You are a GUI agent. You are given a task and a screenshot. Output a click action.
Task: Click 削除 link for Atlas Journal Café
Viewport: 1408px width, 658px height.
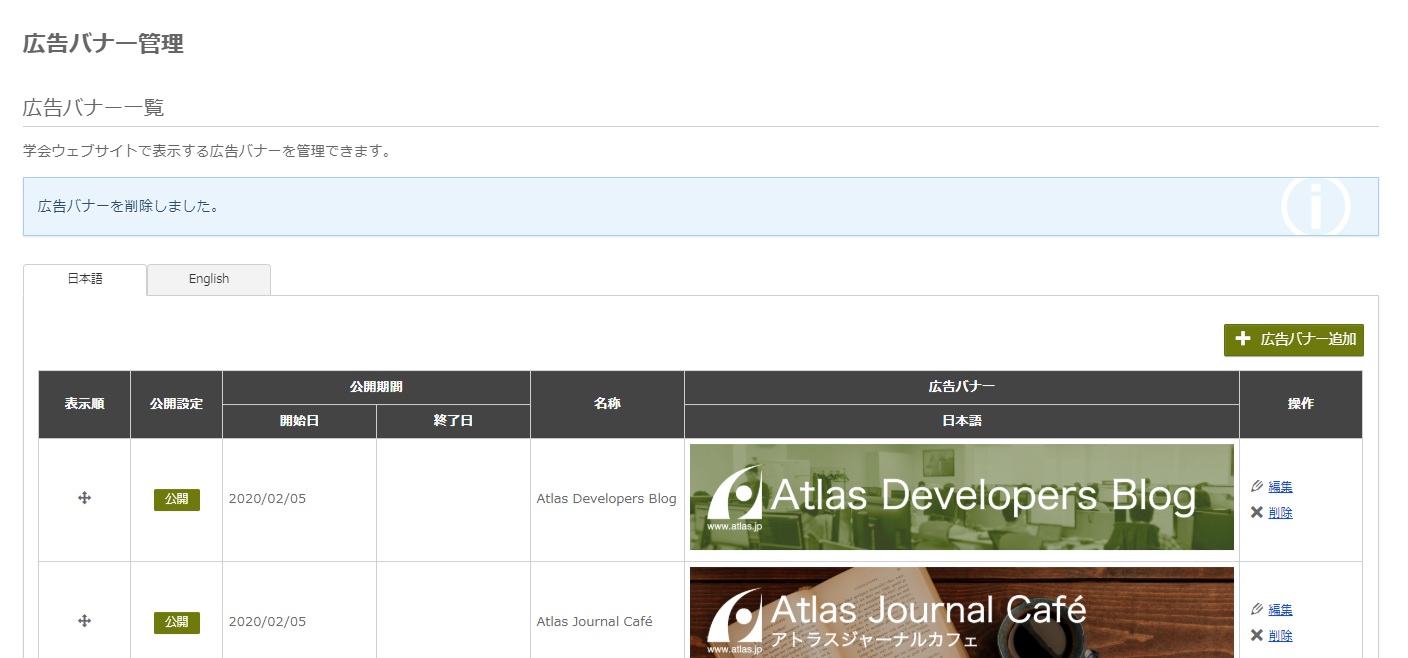tap(1280, 636)
